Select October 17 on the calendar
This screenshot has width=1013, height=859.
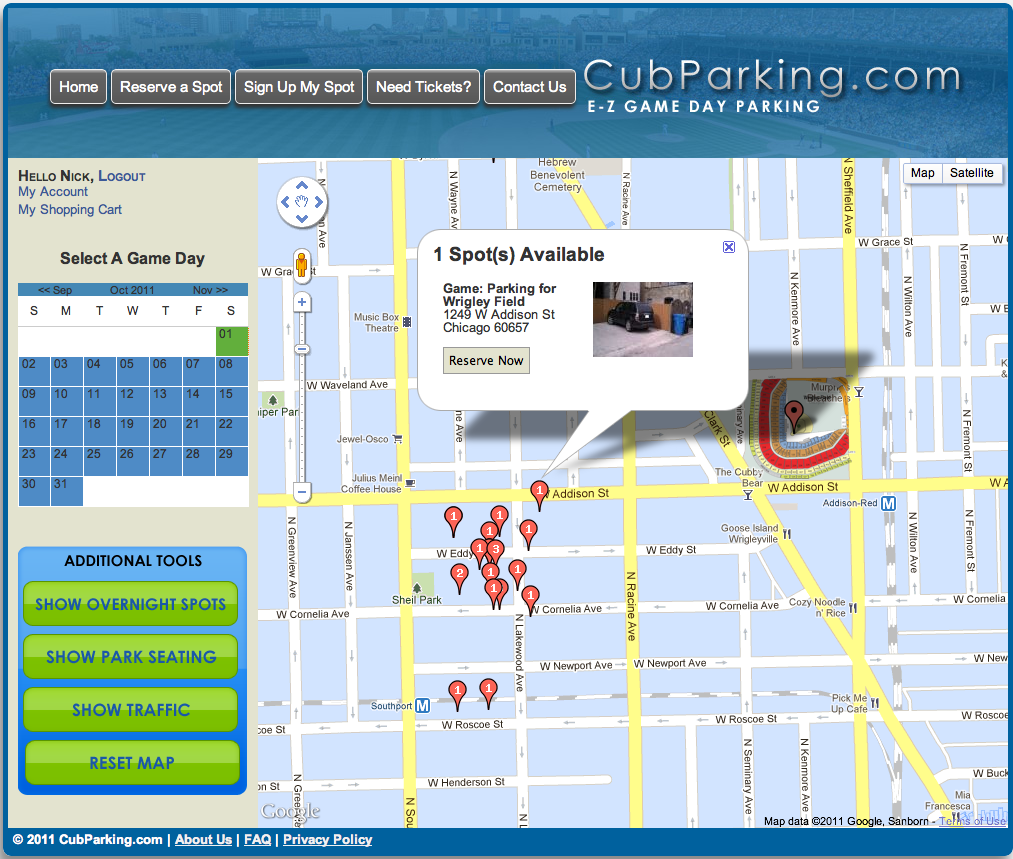click(67, 431)
